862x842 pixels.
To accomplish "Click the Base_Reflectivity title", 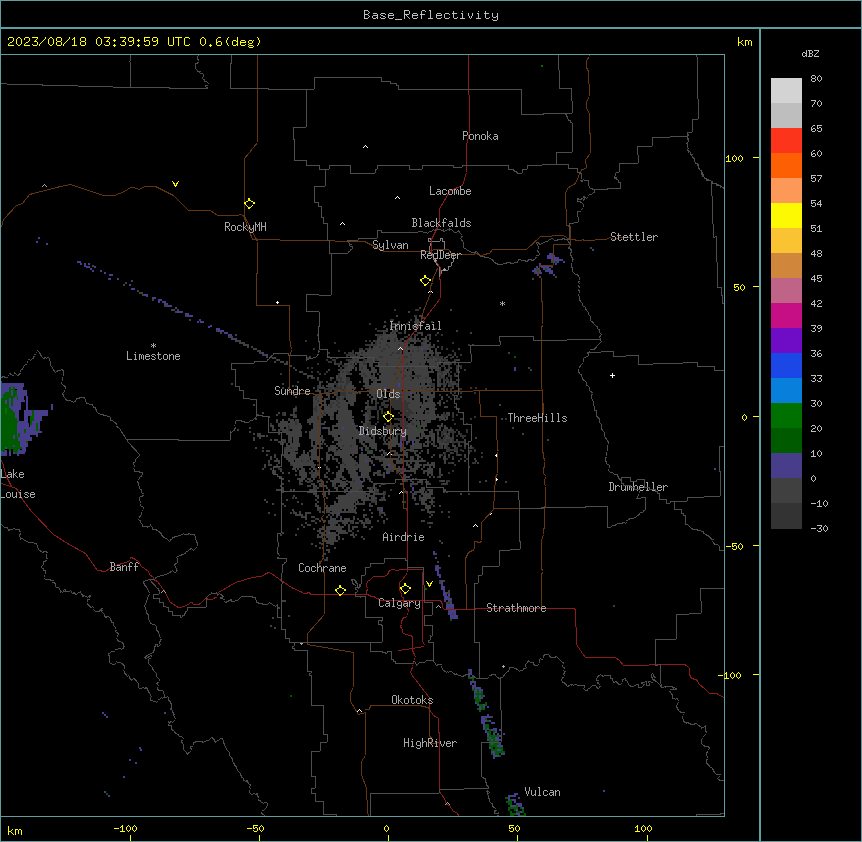I will coord(431,15).
